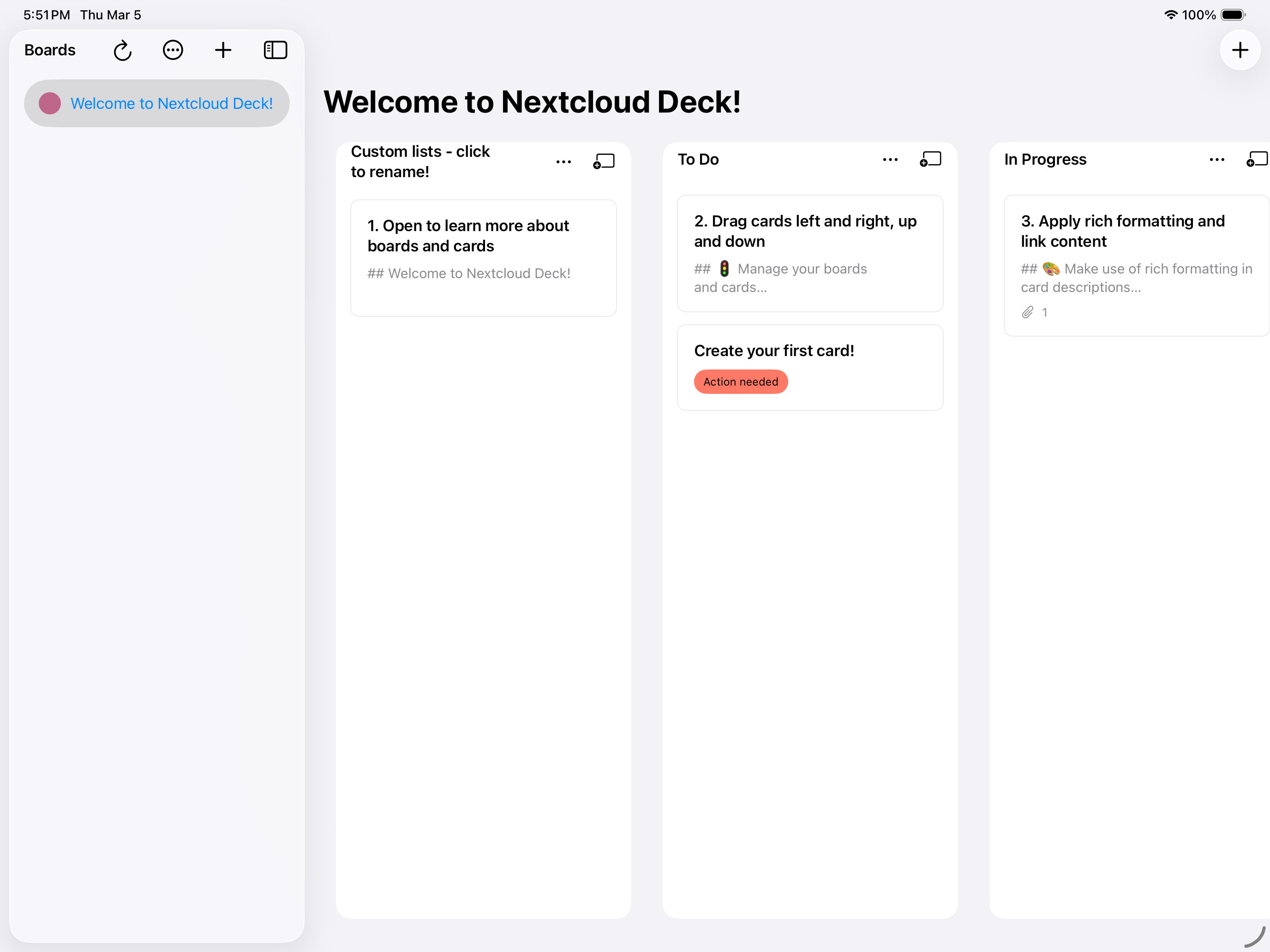
Task: Click the Action needed label tag
Action: 740,382
